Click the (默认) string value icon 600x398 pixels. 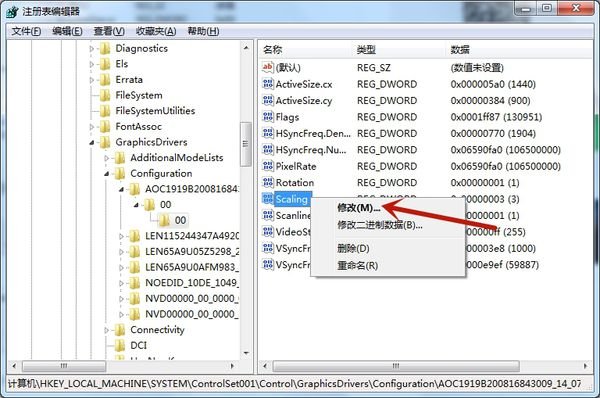click(x=268, y=67)
